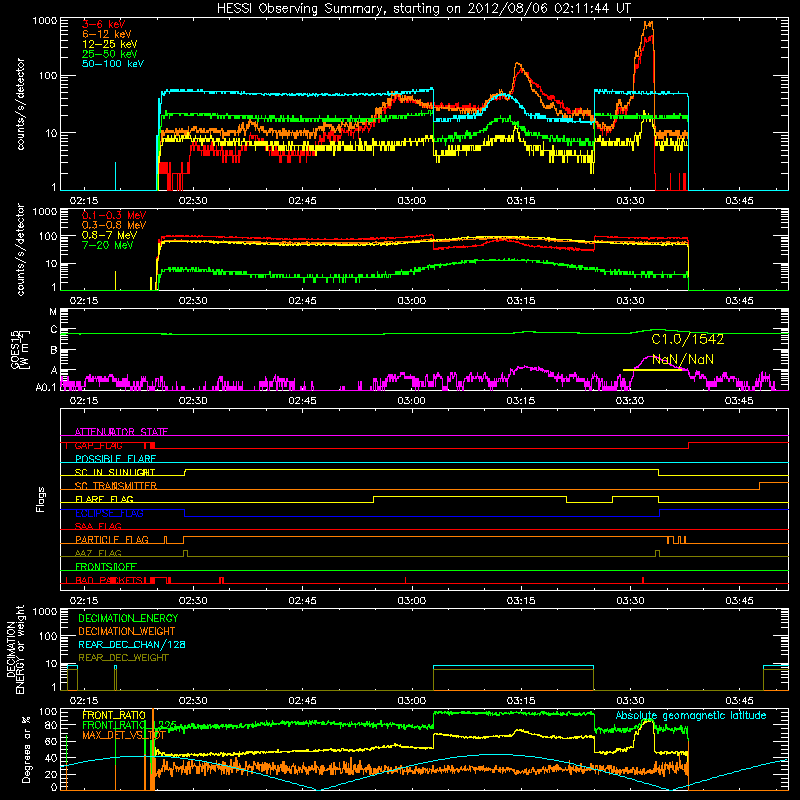The image size is (800, 800).
Task: Select the yellow FRONT_RATIO legend entry
Action: click(114, 716)
